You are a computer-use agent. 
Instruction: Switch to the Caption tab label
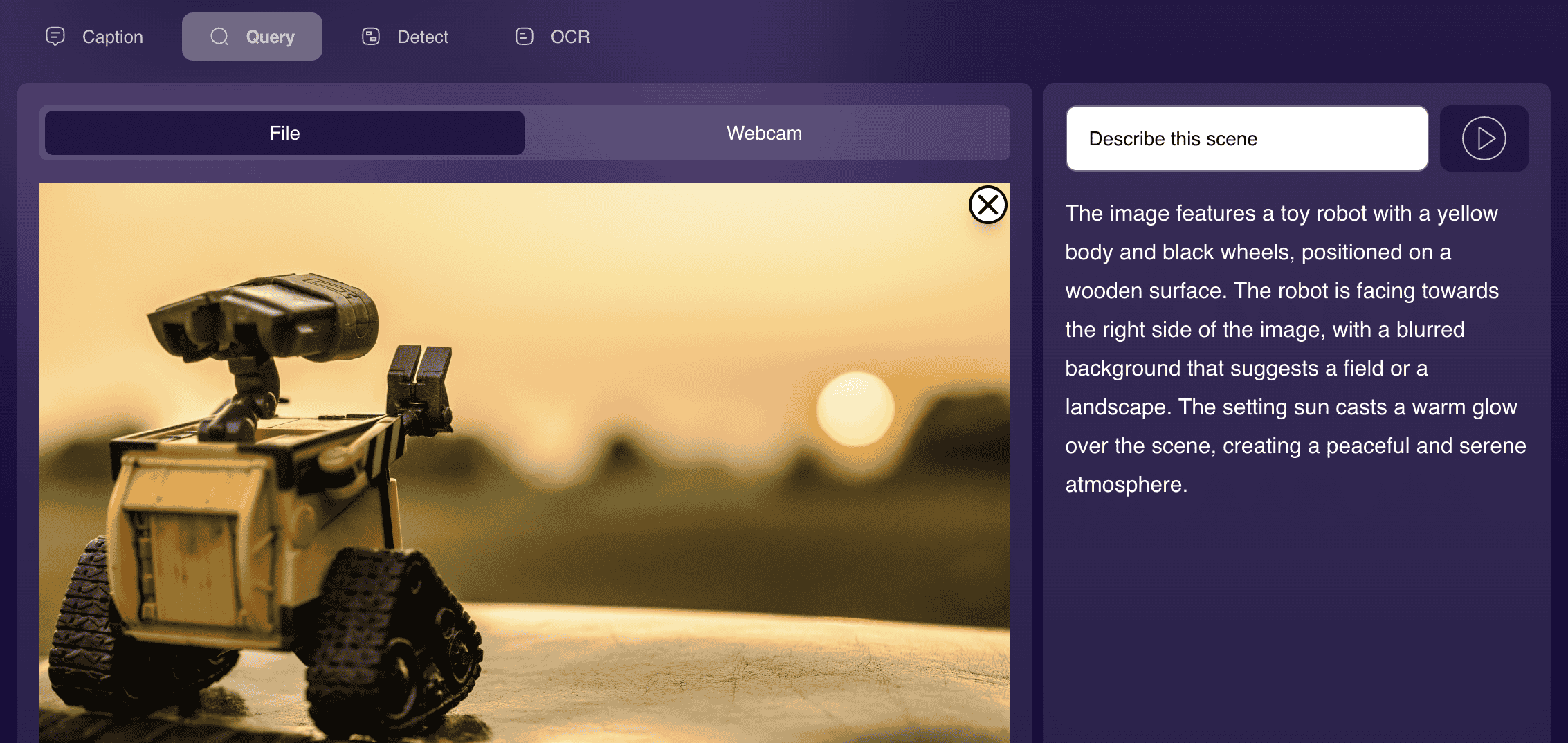tap(113, 37)
